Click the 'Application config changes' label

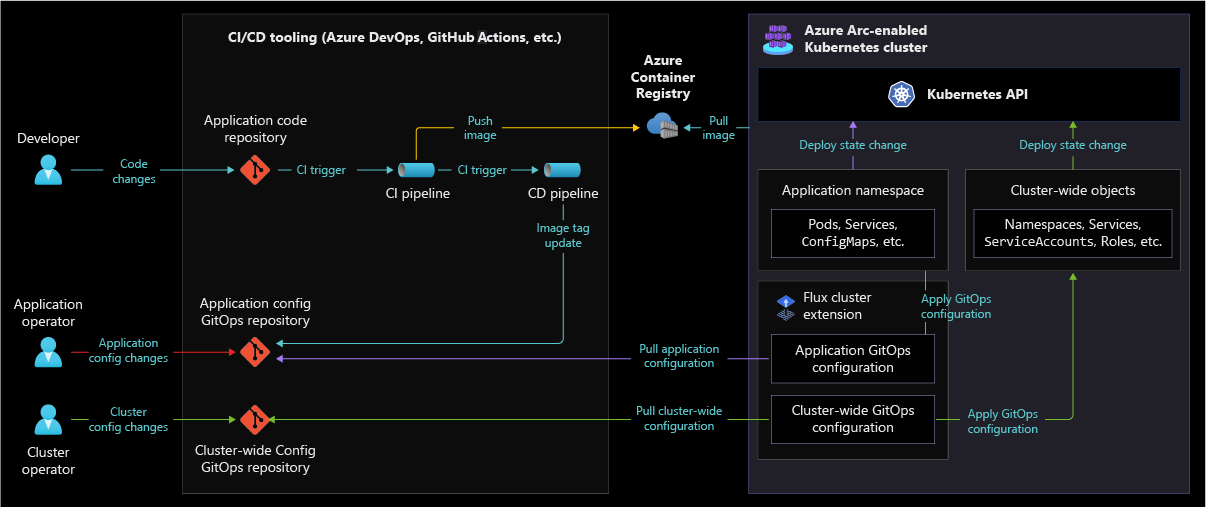click(128, 351)
